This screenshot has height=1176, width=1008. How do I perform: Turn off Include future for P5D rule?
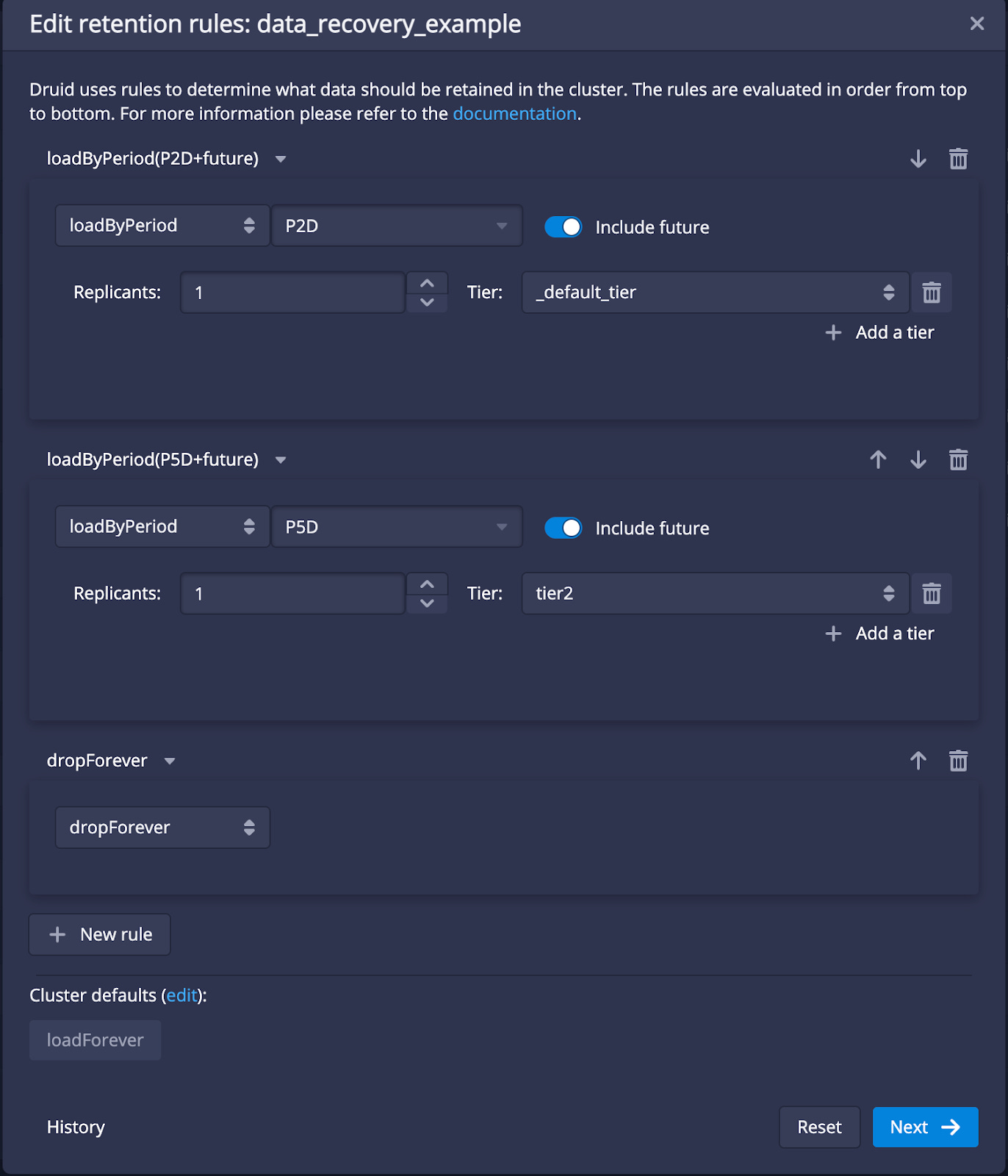coord(564,528)
